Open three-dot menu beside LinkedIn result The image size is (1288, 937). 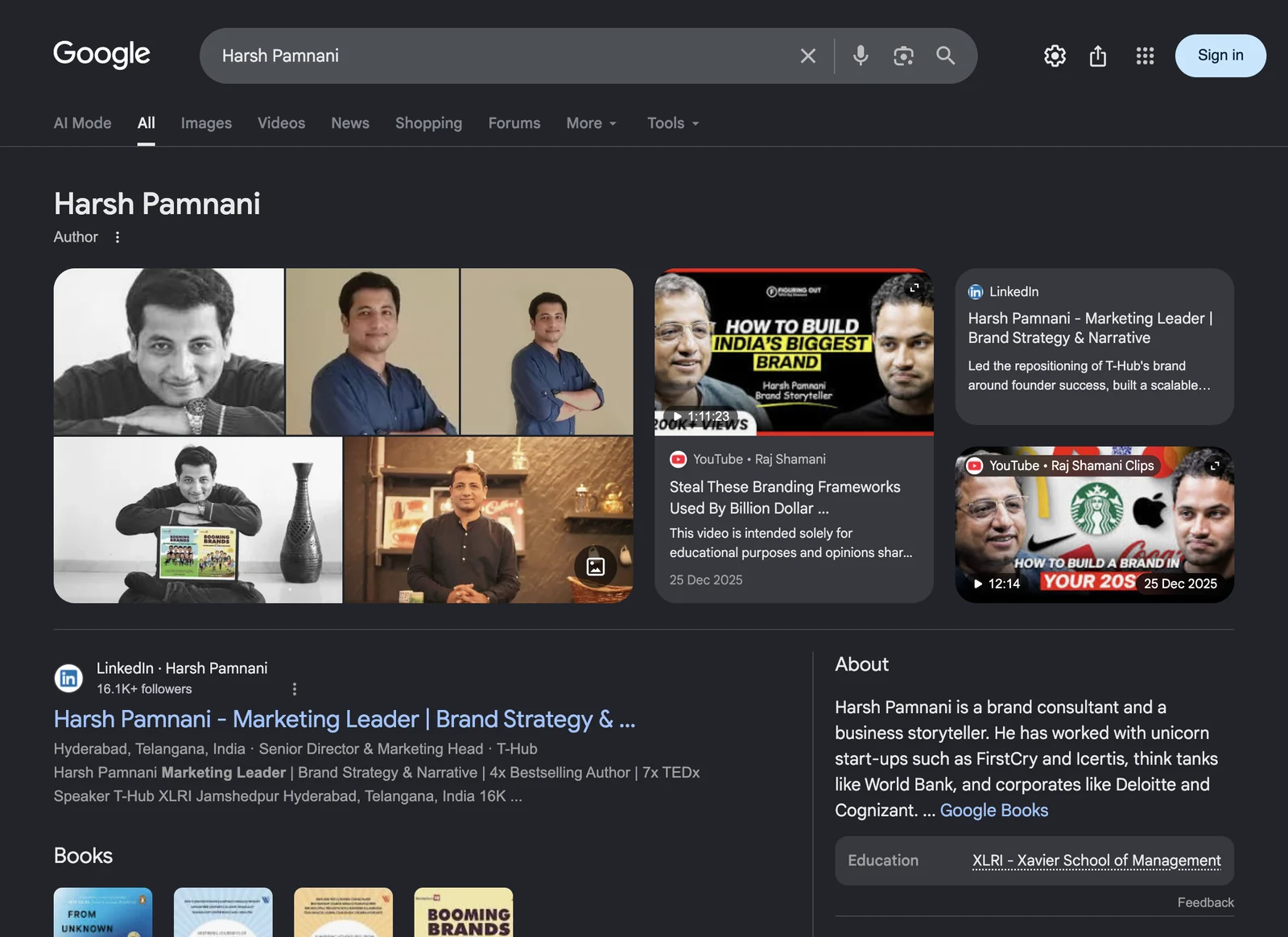pyautogui.click(x=295, y=689)
